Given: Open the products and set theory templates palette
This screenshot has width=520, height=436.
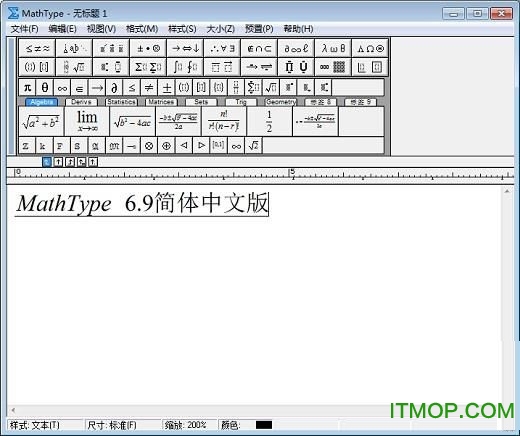Looking at the screenshot, I should (296, 67).
